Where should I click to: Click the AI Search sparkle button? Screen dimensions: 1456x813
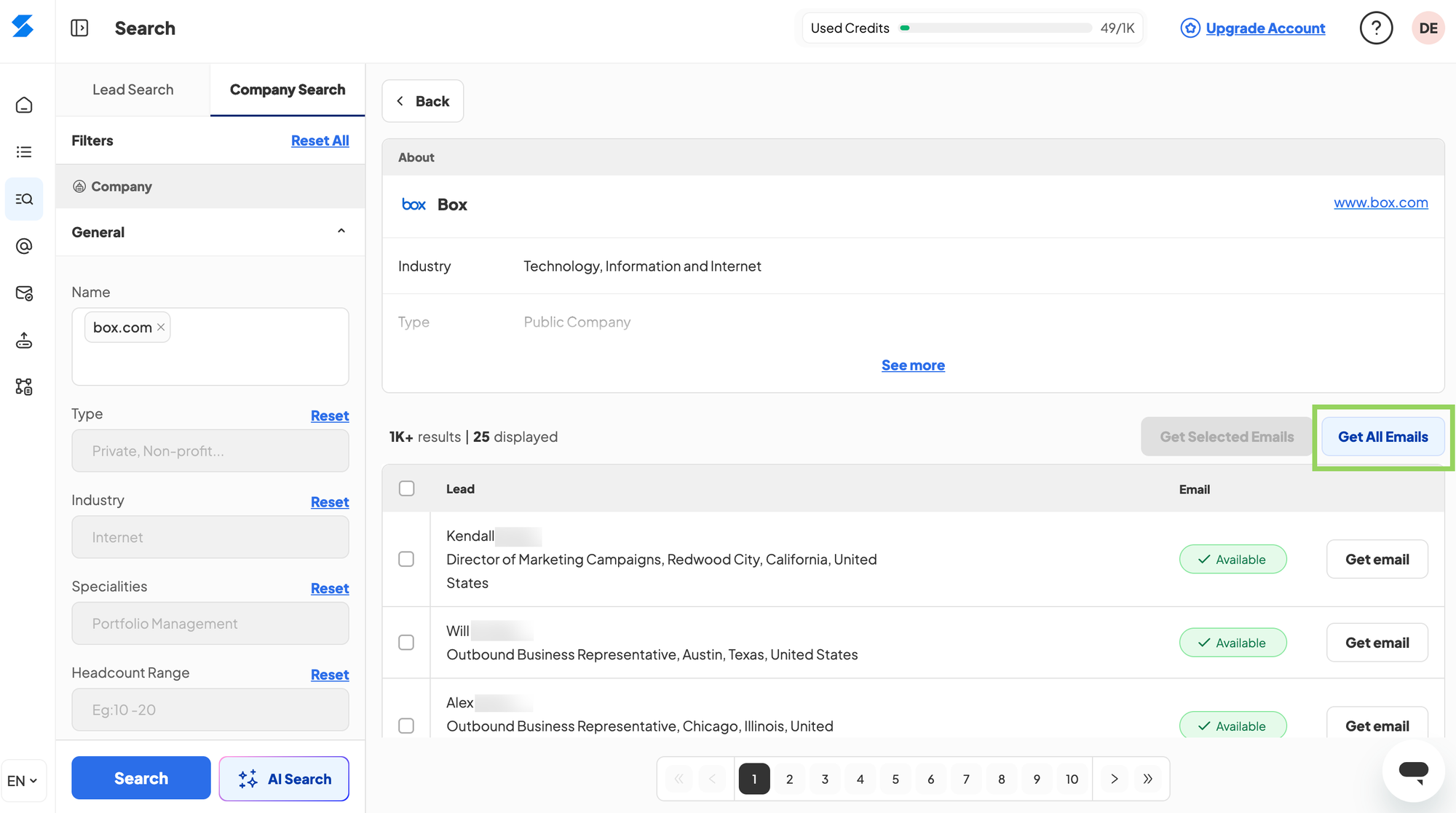point(284,779)
